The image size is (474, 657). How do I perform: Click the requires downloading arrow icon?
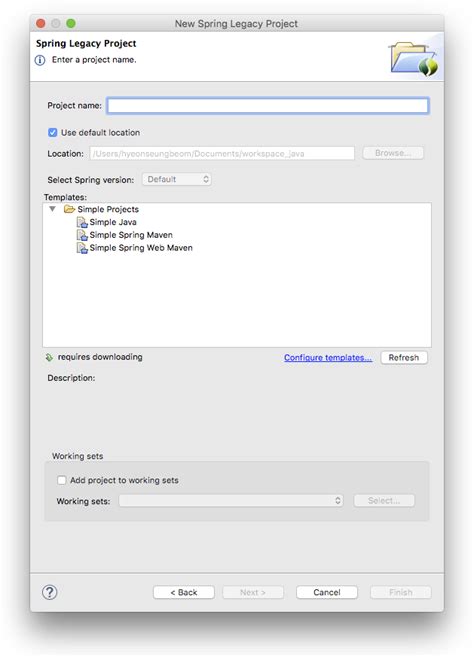tap(49, 357)
